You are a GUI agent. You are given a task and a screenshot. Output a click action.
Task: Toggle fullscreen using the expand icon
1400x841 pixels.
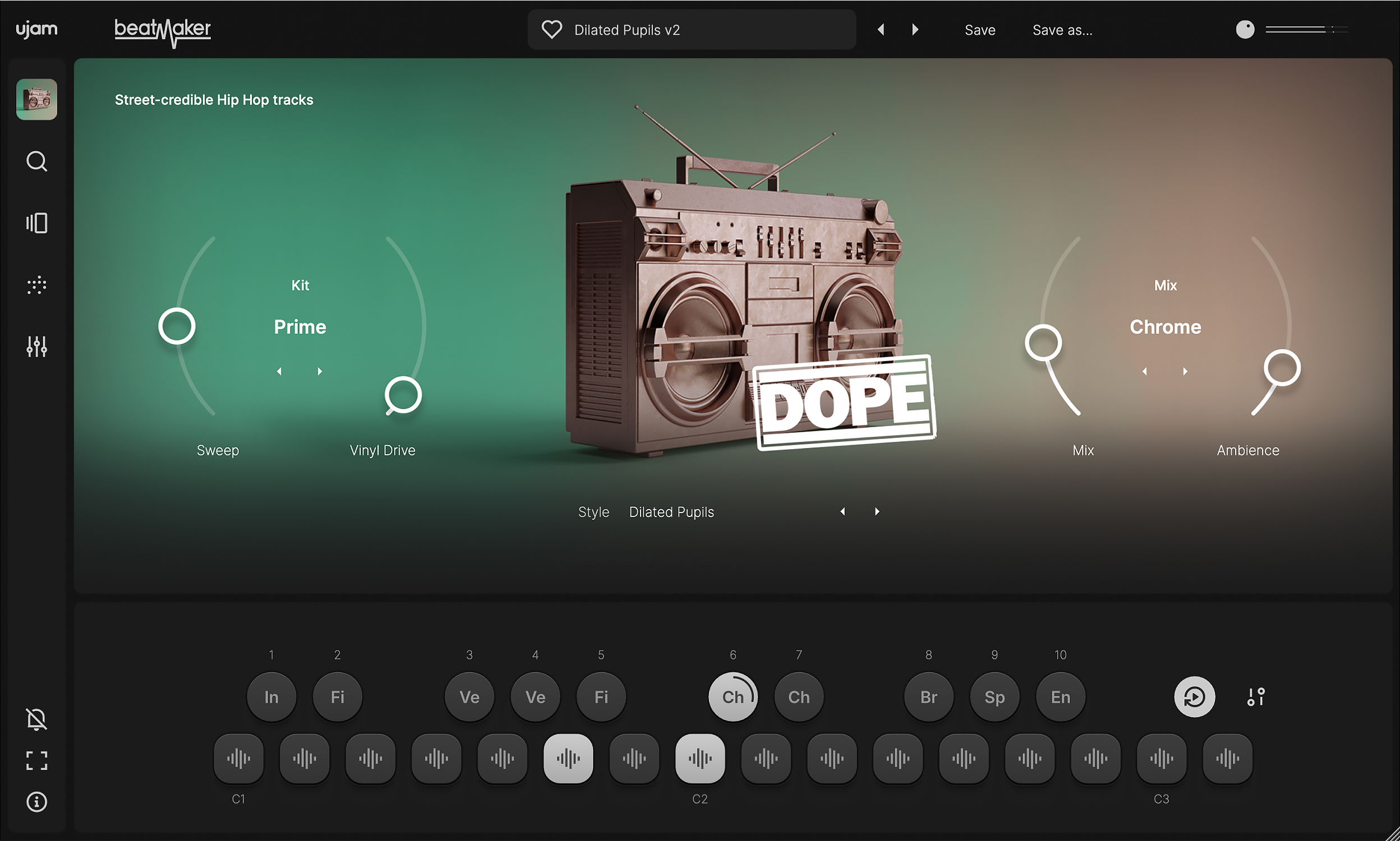(x=36, y=760)
